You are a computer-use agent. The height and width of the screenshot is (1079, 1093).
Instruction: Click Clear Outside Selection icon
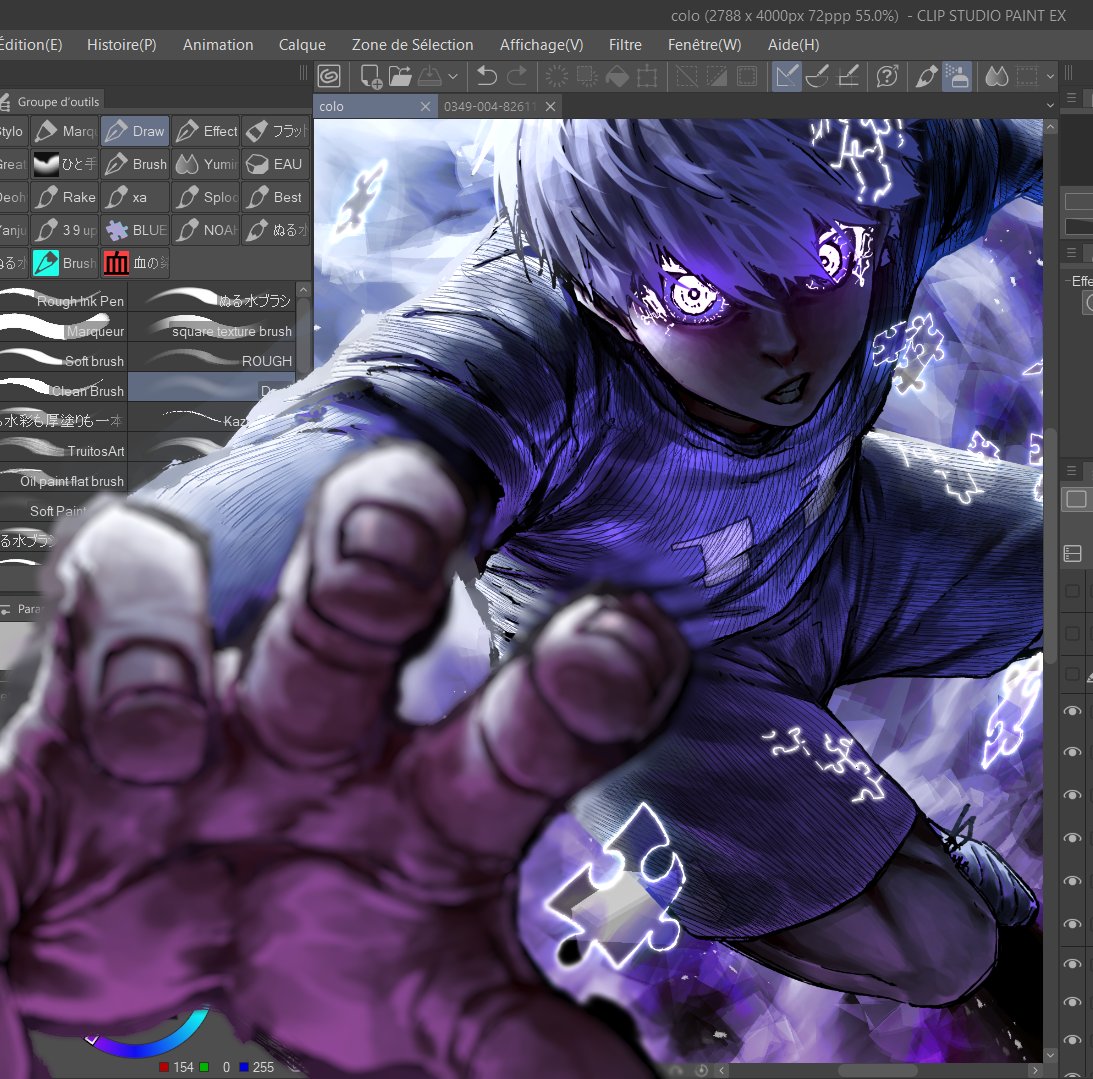587,76
